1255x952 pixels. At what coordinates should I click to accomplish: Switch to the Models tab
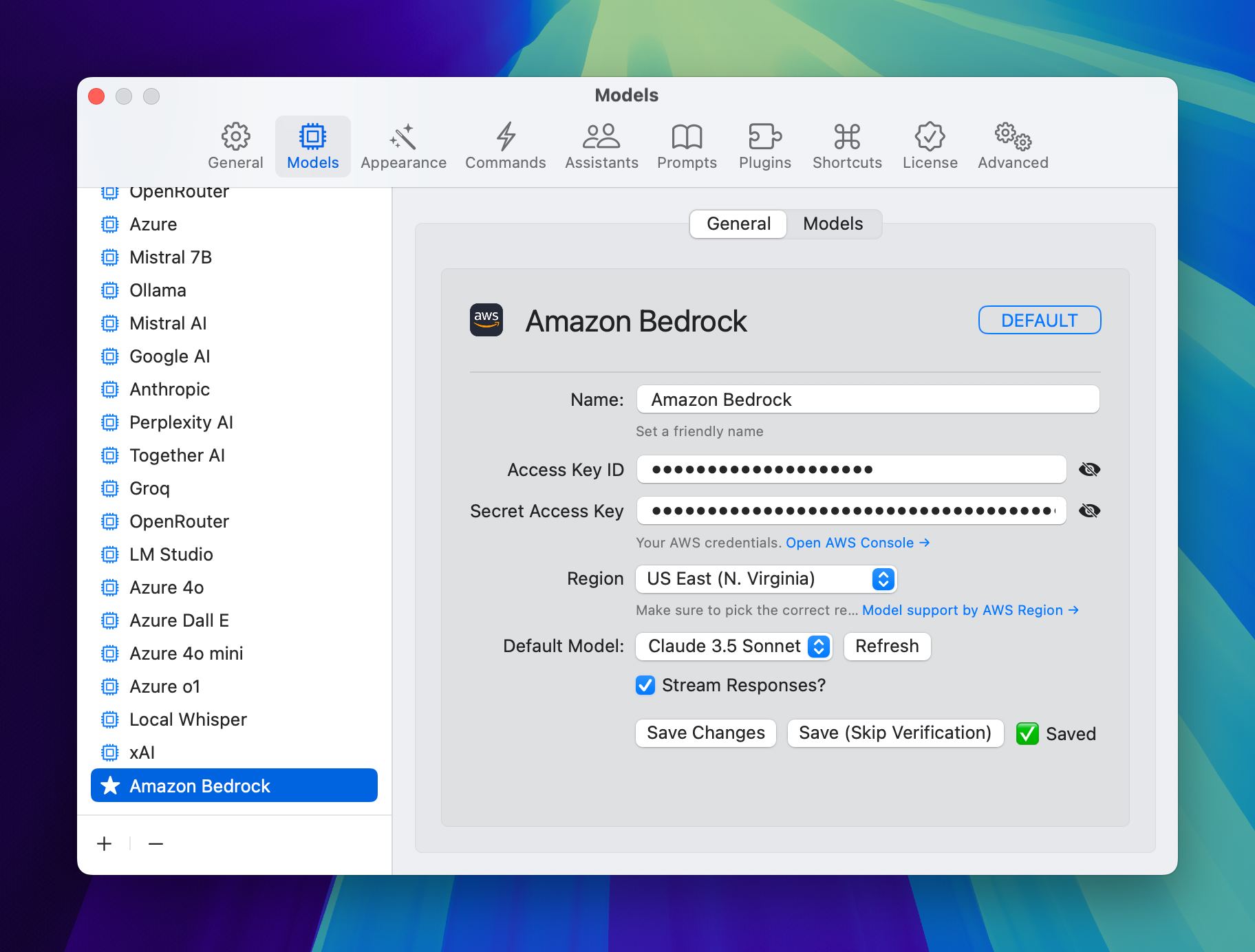click(833, 224)
